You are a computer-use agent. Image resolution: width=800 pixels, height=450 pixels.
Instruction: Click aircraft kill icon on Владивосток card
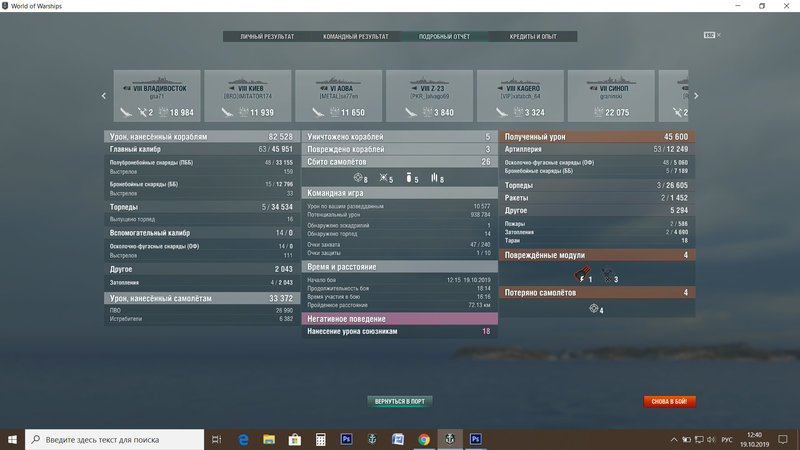click(142, 112)
